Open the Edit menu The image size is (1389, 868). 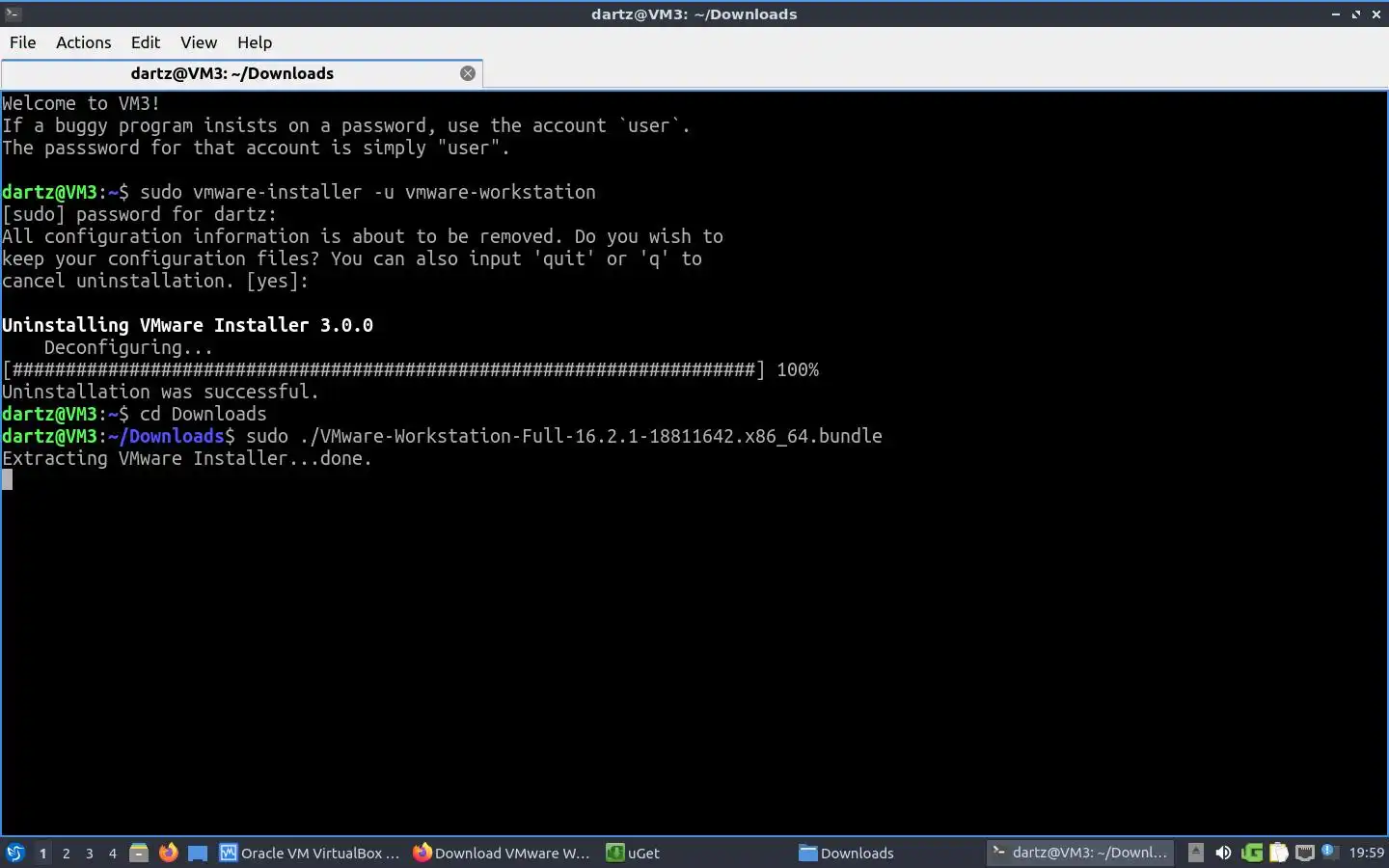point(146,42)
